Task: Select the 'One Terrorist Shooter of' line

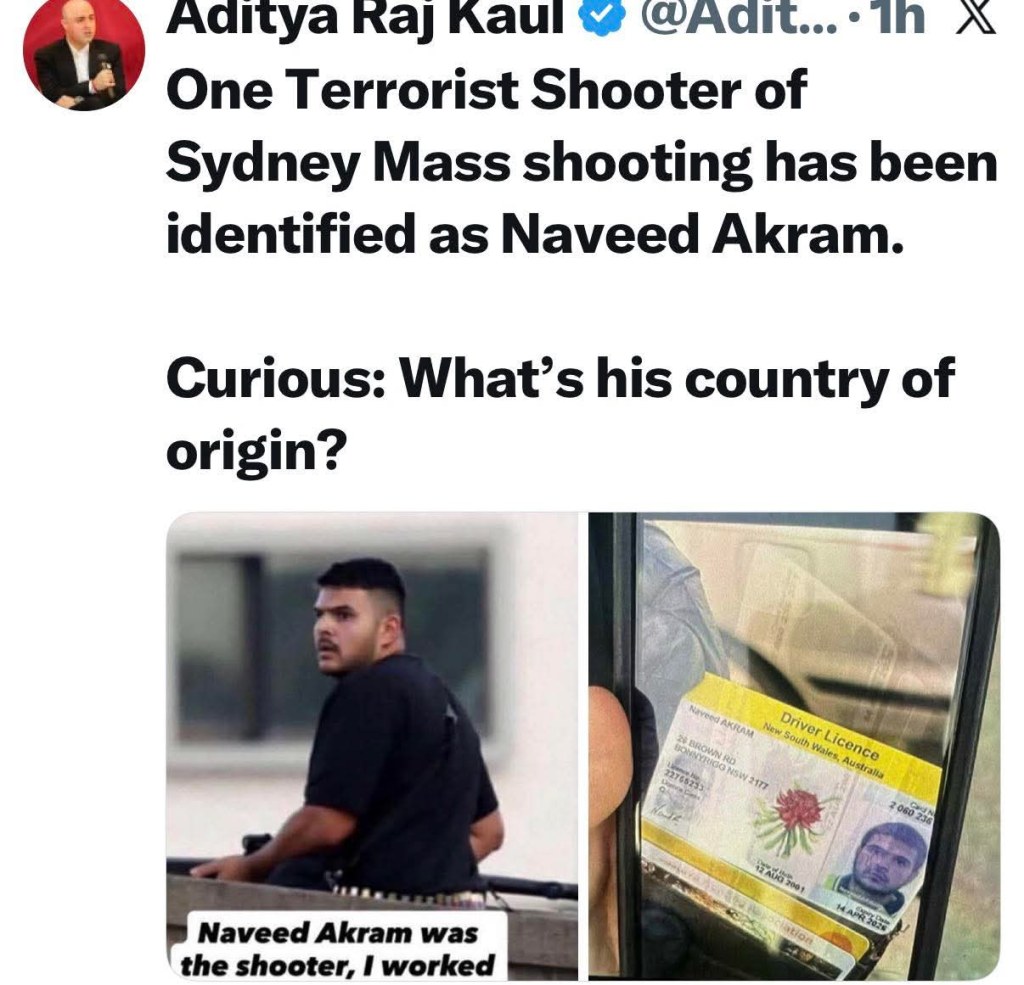Action: pos(487,90)
